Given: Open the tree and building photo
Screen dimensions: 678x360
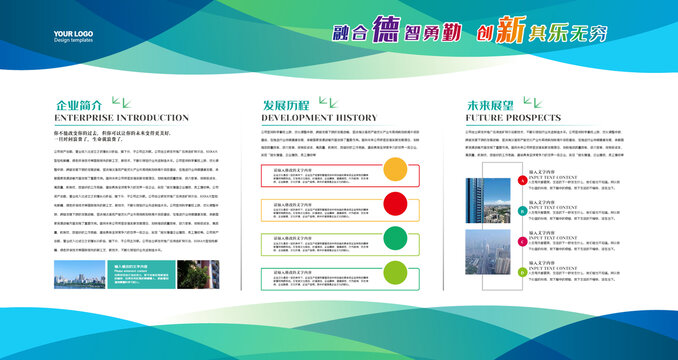Looking at the screenshot, I should [x=198, y=274].
